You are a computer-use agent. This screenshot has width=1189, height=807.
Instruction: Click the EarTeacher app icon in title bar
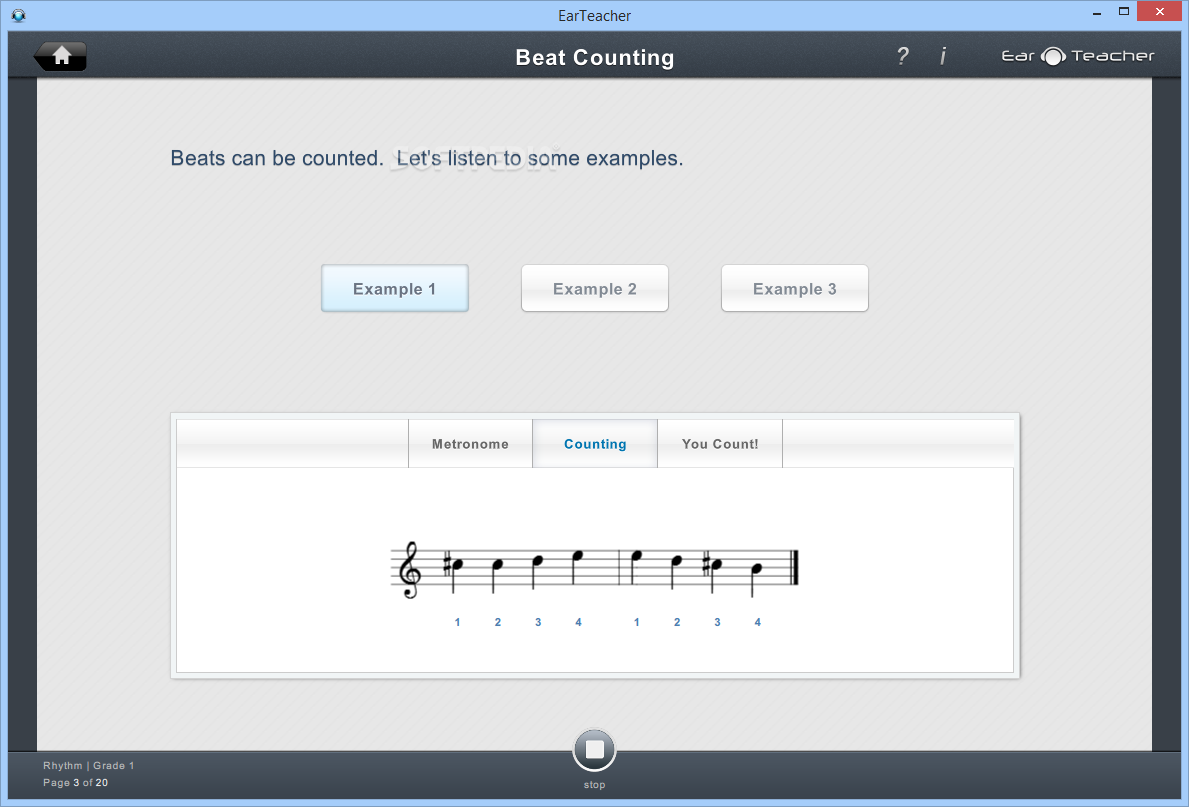click(x=18, y=15)
